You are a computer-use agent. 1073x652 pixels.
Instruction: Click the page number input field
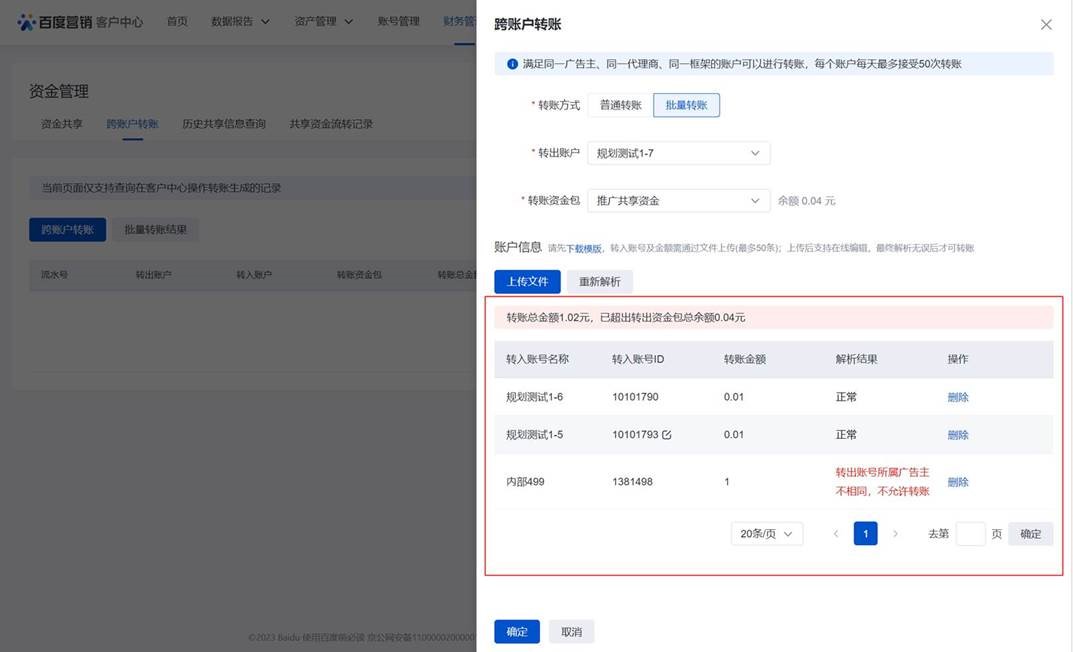(970, 534)
